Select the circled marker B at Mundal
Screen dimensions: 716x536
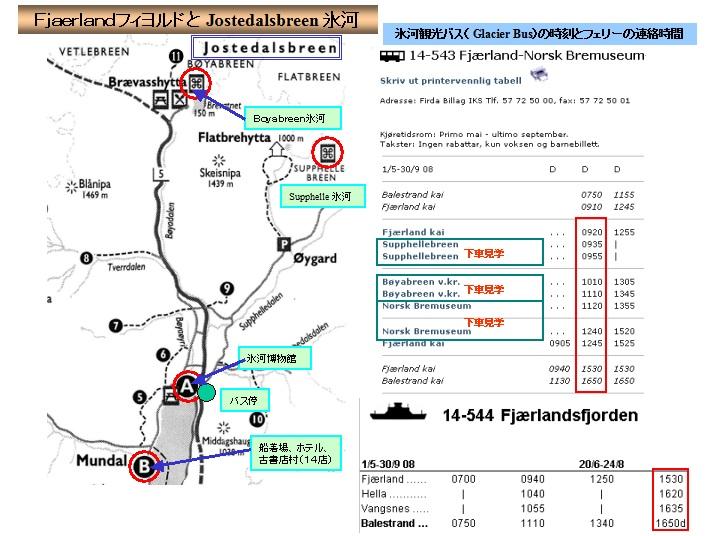pyautogui.click(x=145, y=466)
